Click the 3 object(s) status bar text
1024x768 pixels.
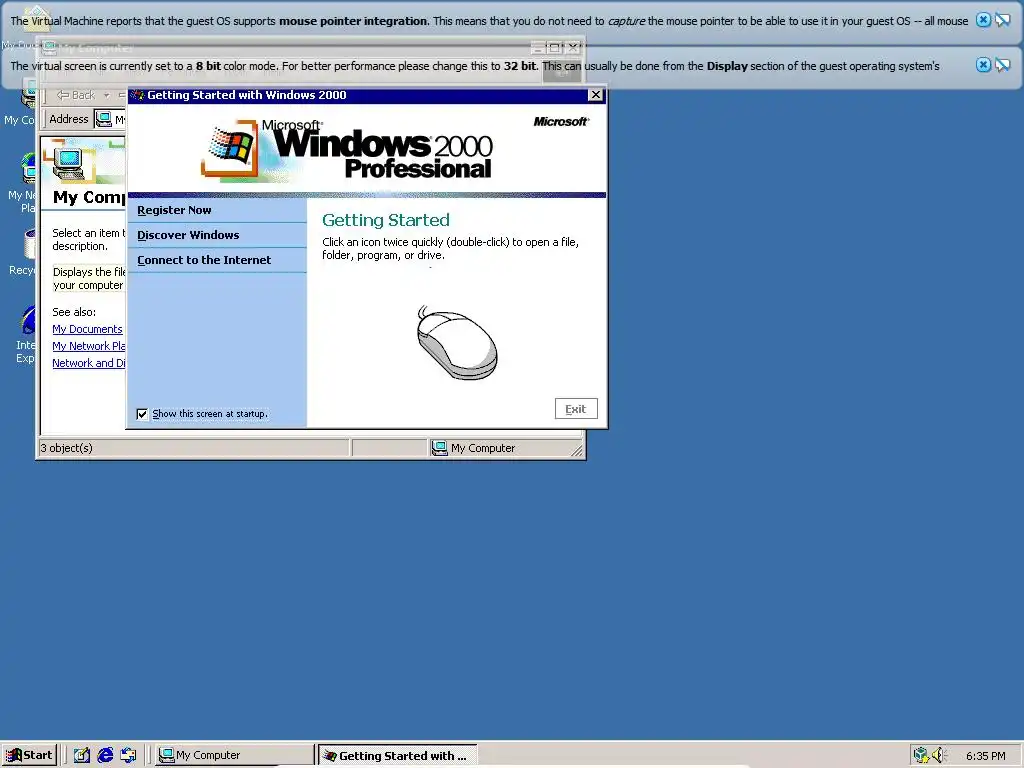[x=67, y=448]
